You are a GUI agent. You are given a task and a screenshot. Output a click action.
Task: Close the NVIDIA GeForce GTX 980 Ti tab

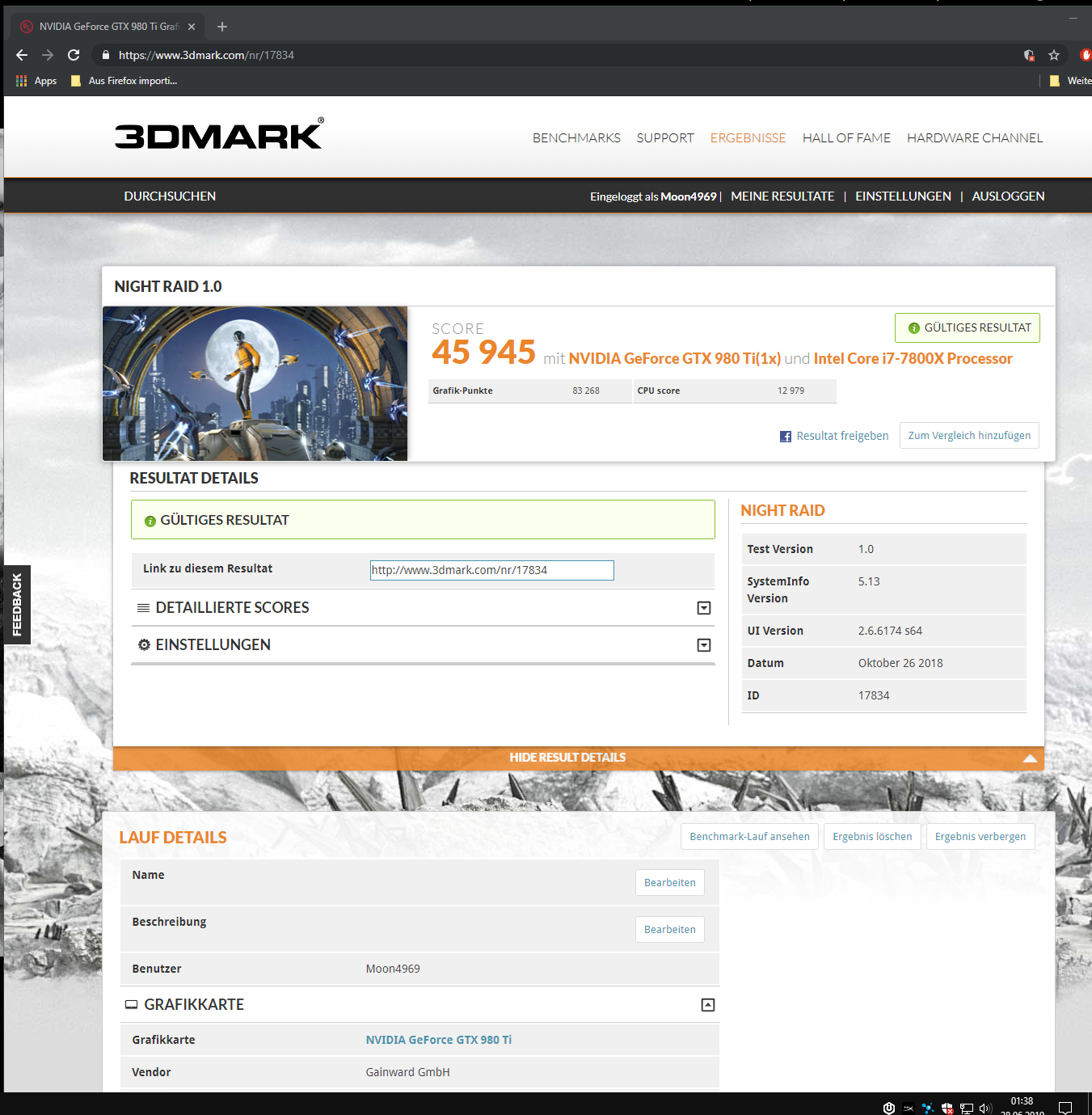click(x=192, y=27)
